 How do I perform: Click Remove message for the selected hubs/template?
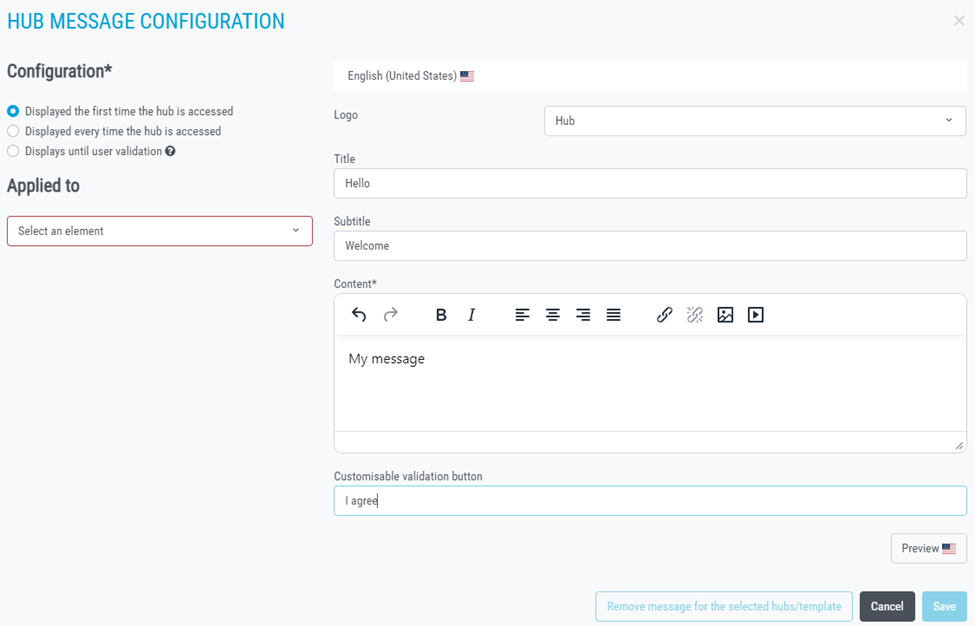[x=724, y=606]
